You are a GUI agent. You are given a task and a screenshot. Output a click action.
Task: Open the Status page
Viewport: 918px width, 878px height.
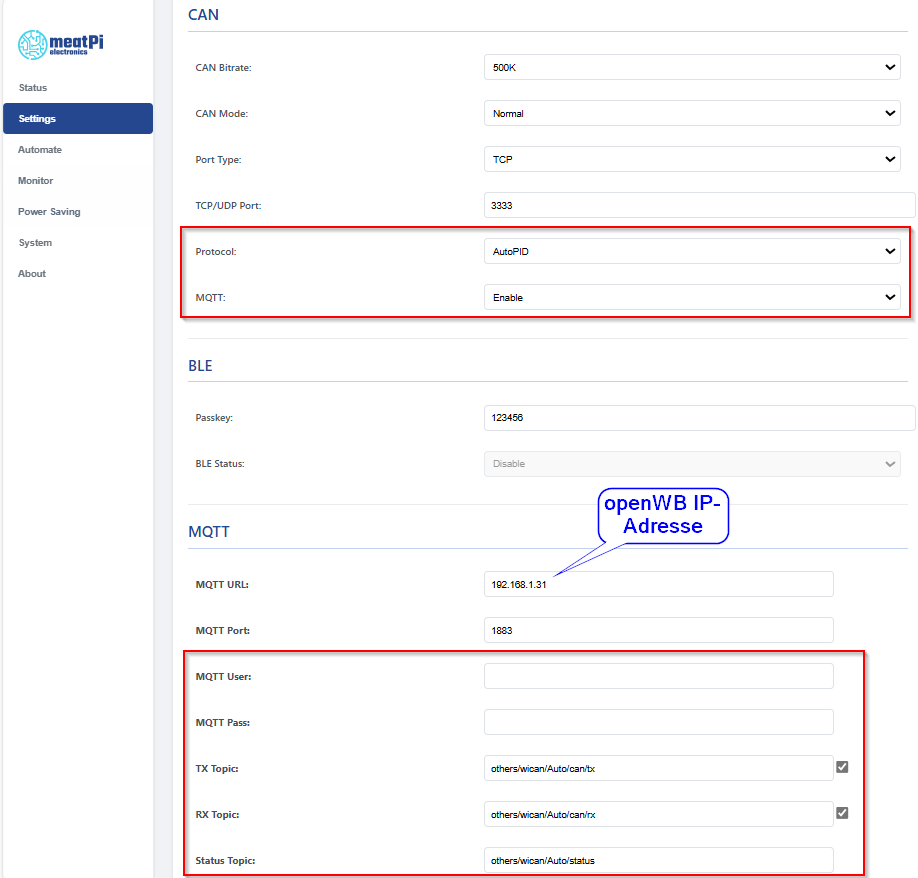pos(32,88)
